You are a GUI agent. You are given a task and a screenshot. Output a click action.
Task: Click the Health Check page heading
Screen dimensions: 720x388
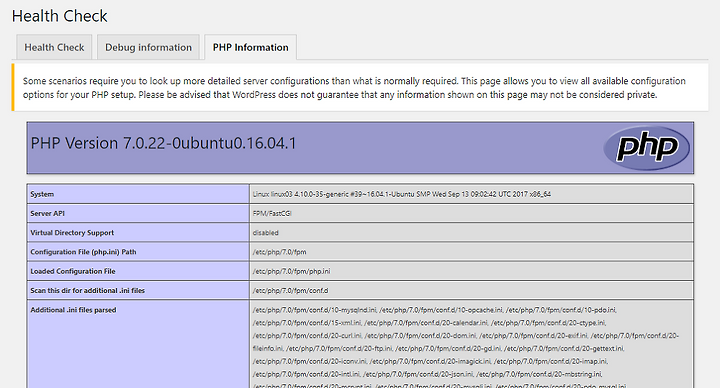59,16
